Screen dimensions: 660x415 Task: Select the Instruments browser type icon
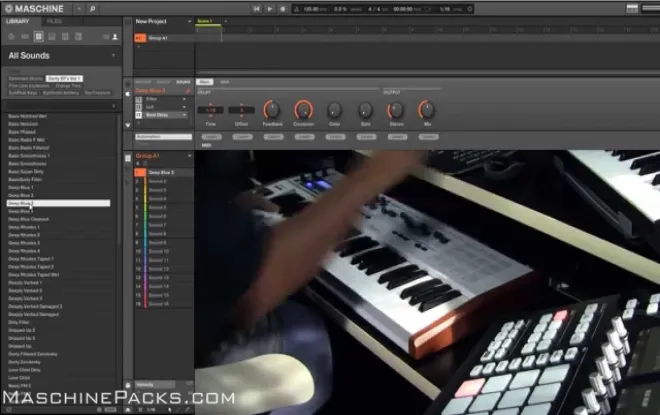pyautogui.click(x=52, y=37)
